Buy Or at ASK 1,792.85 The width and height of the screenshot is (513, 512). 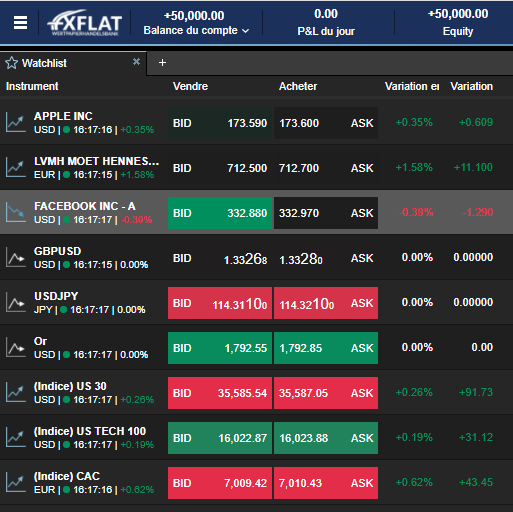326,348
